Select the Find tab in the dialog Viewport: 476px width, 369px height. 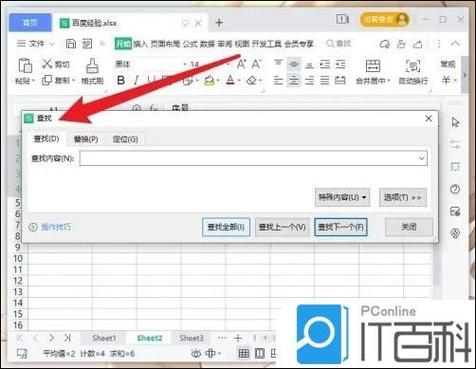pyautogui.click(x=46, y=139)
